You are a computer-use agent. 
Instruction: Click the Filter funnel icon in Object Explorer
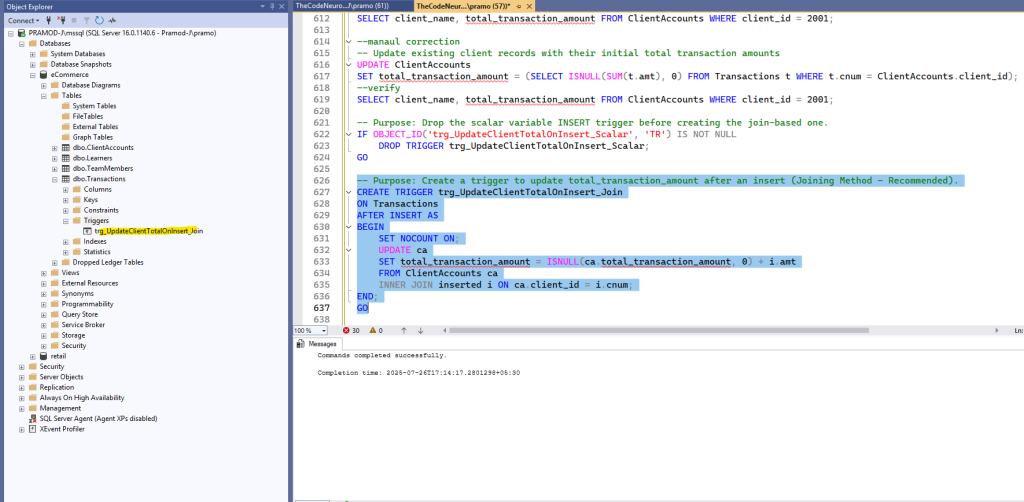(87, 20)
